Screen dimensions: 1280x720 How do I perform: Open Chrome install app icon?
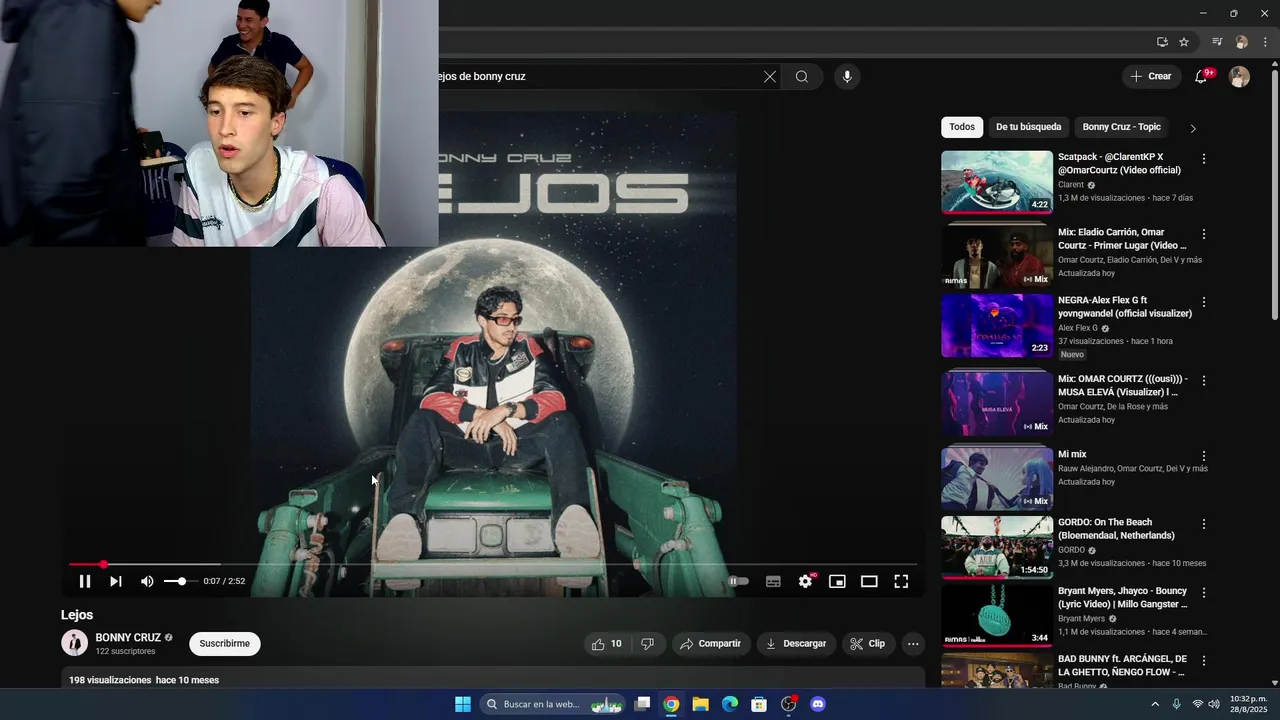pyautogui.click(x=1162, y=42)
